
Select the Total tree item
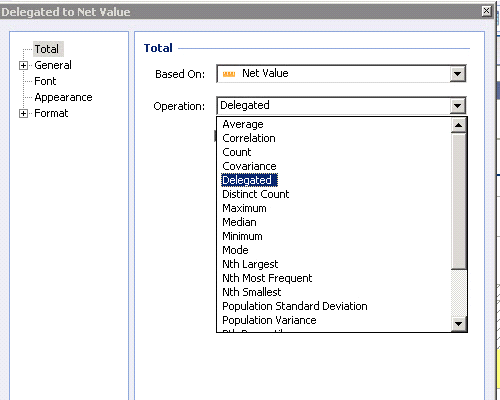point(47,49)
